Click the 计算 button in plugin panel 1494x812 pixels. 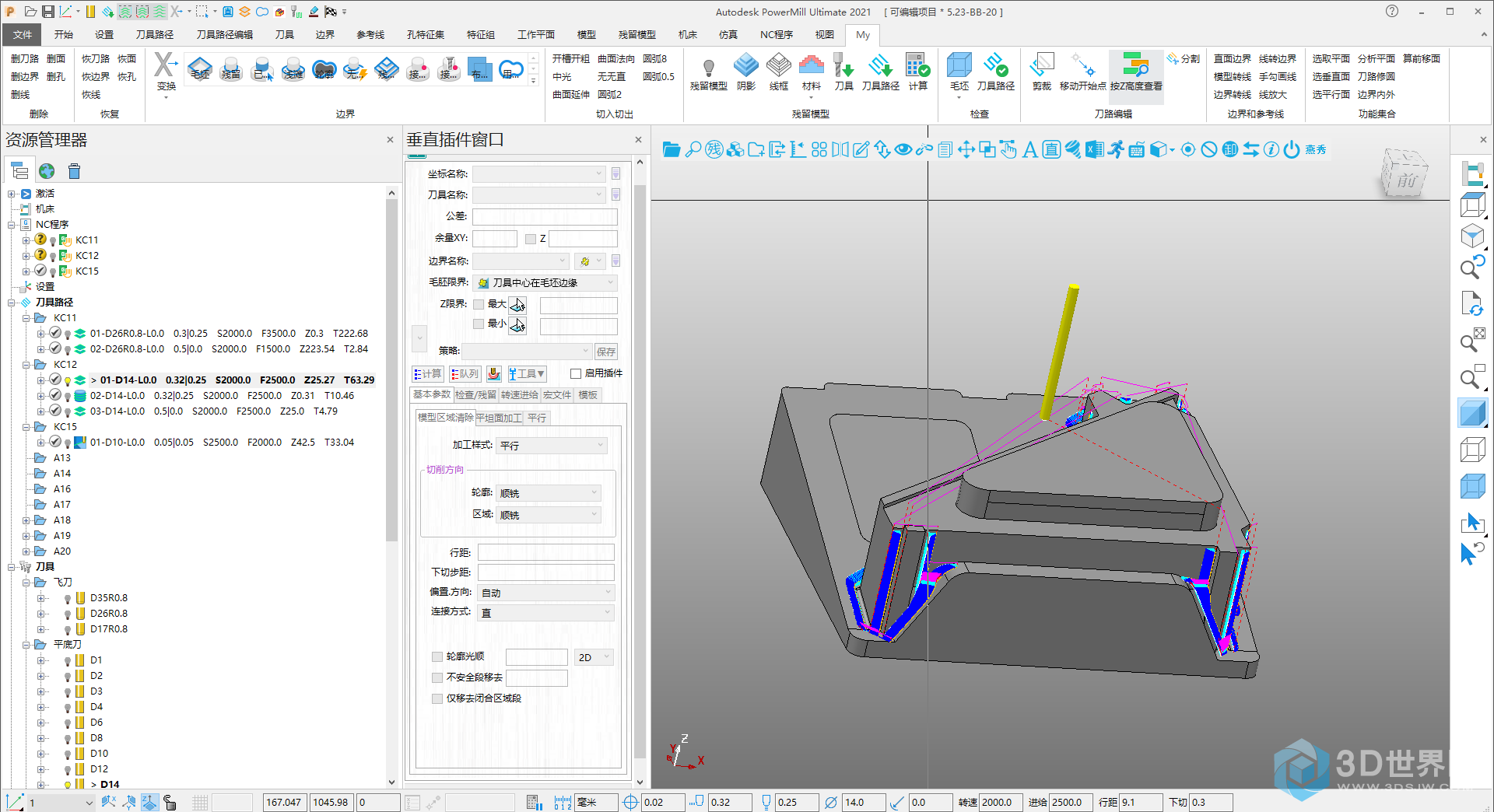(427, 374)
